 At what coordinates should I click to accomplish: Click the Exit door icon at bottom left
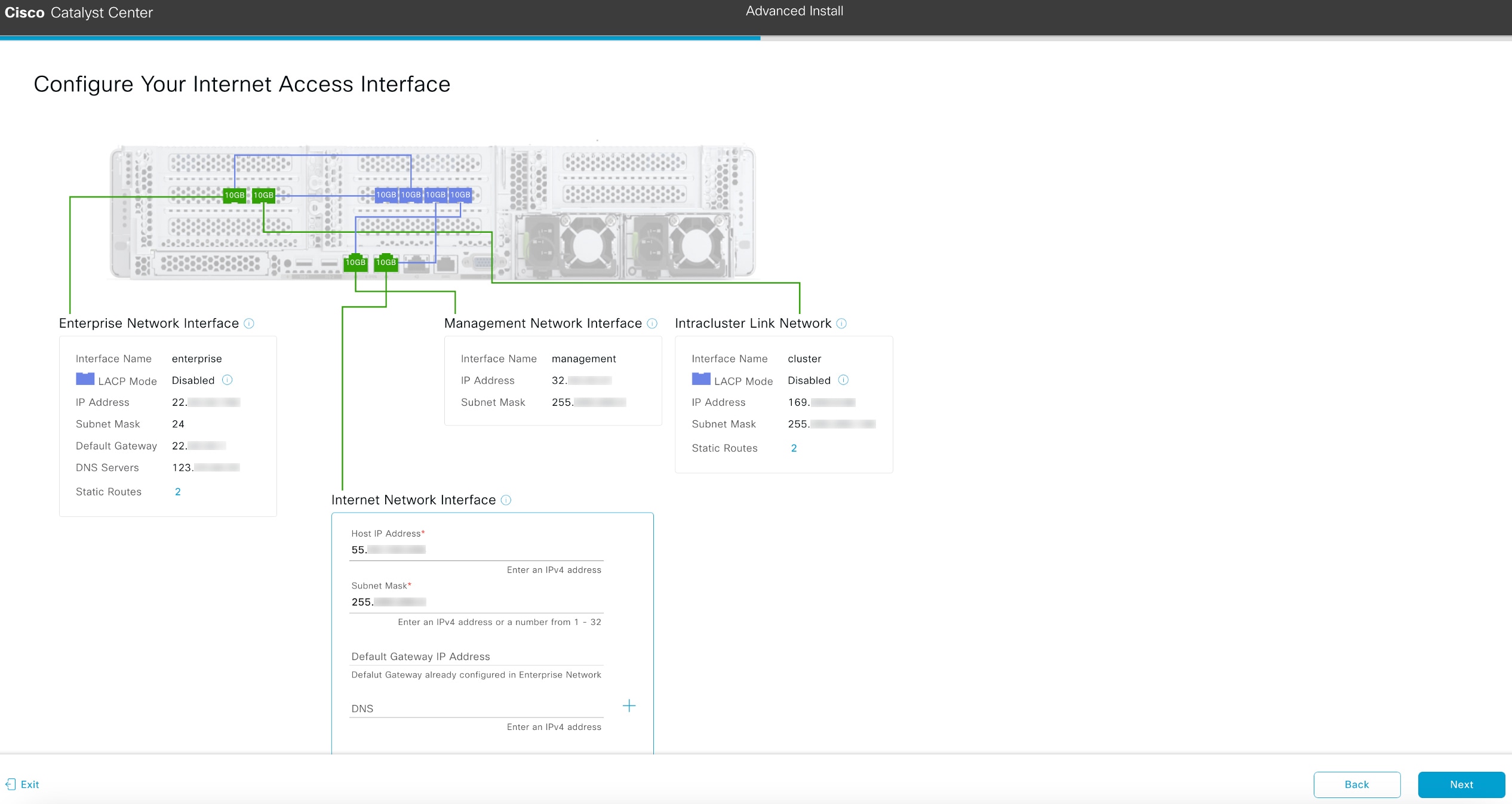pyautogui.click(x=11, y=784)
